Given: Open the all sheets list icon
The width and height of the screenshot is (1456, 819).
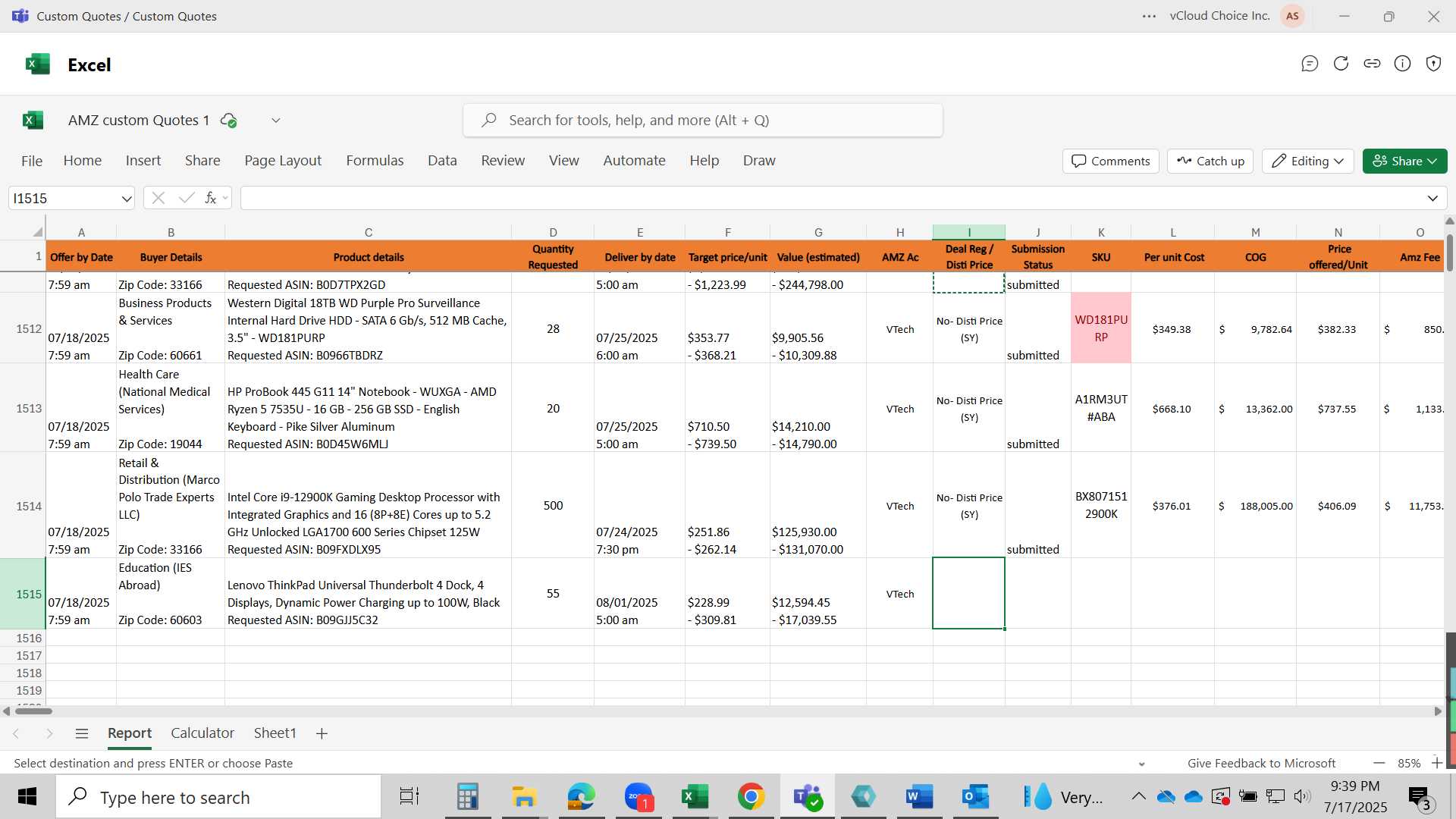Looking at the screenshot, I should [x=82, y=733].
